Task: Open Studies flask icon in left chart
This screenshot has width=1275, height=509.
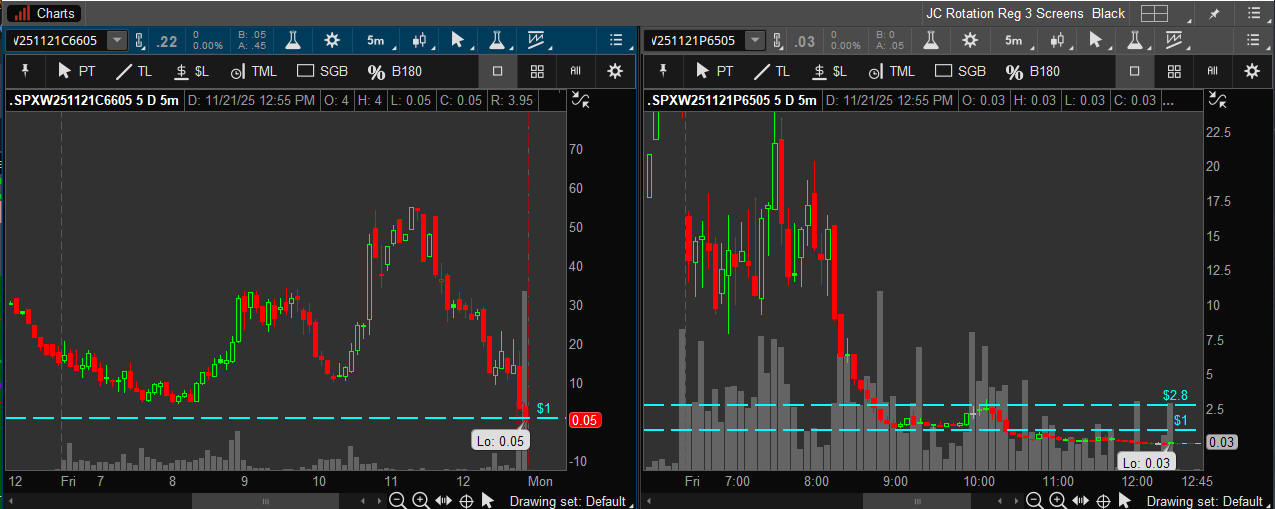Action: [293, 40]
